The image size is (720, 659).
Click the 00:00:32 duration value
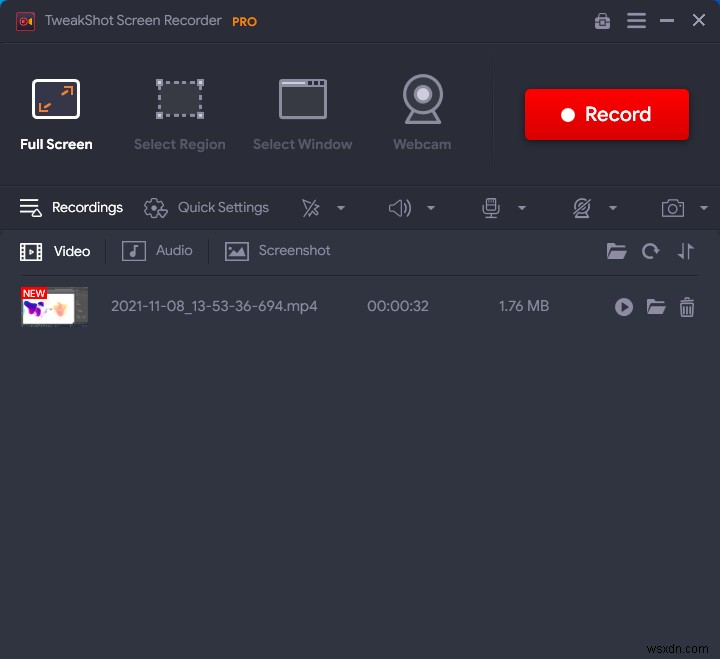pos(398,306)
